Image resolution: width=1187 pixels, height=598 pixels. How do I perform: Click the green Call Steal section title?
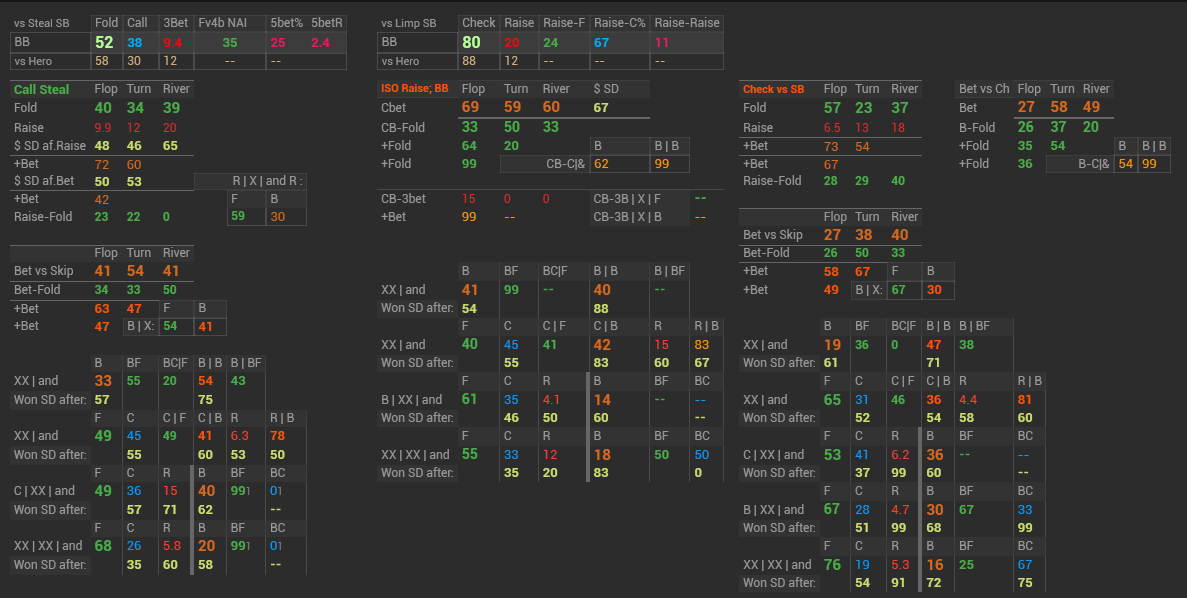[41, 89]
